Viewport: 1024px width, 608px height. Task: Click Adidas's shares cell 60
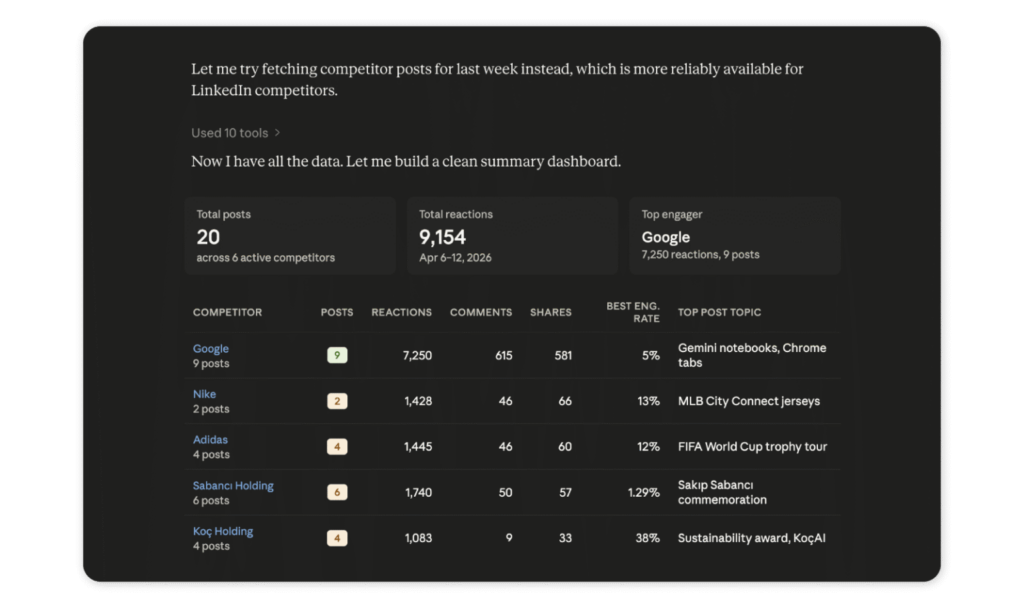(565, 447)
